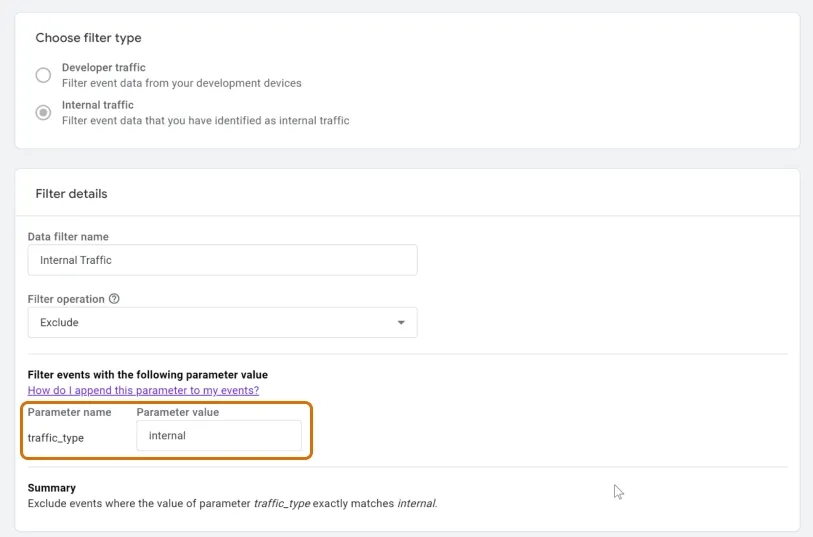Open 'How do I append this parameter' link
This screenshot has width=813, height=537.
(x=143, y=390)
